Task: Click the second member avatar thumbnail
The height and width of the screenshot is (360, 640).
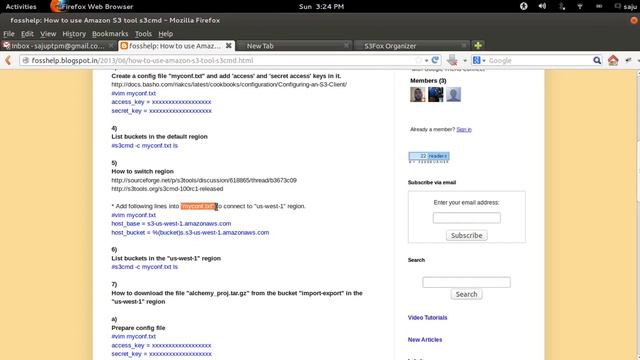Action: 436,94
